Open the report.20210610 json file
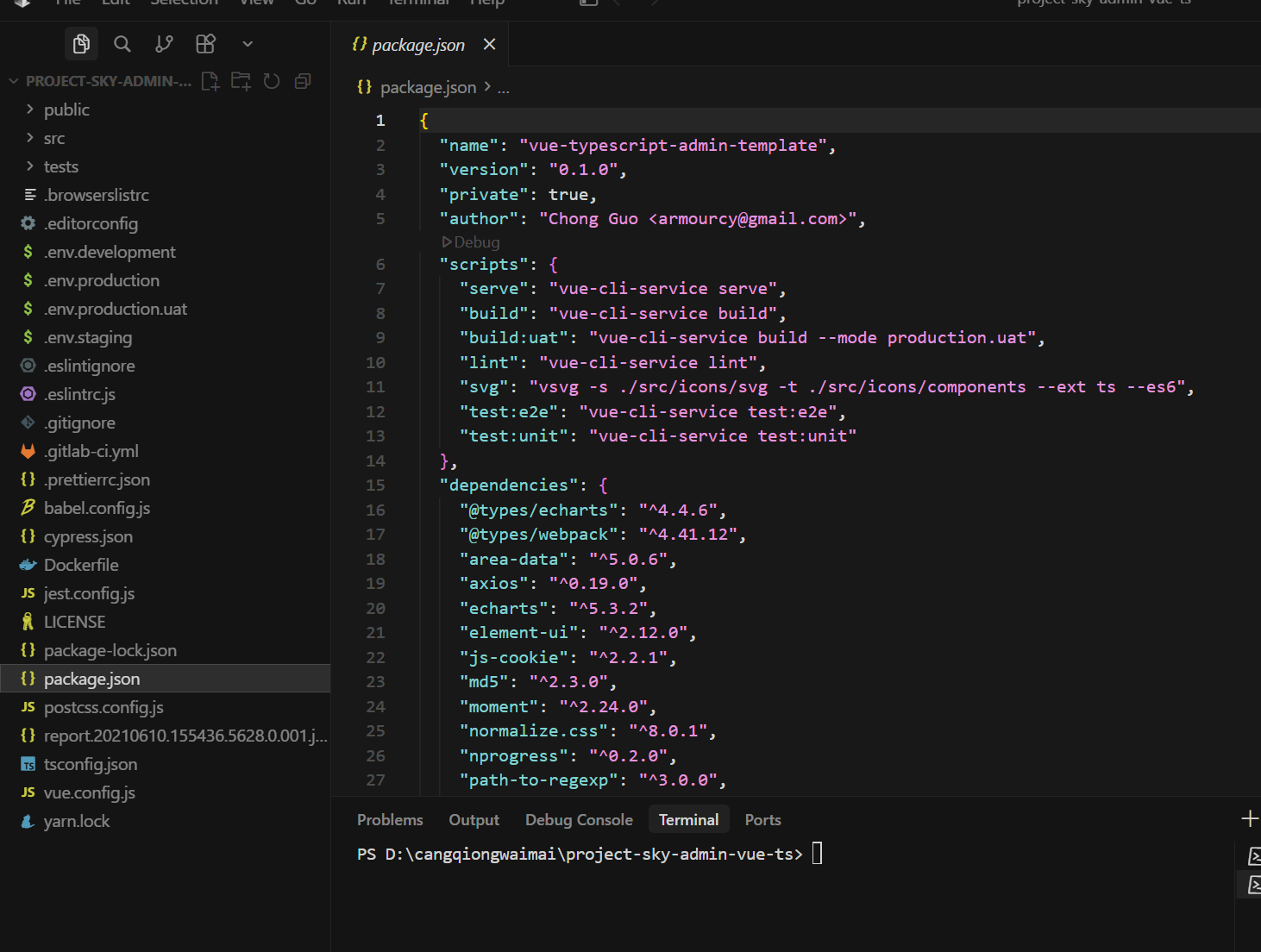1261x952 pixels. pyautogui.click(x=165, y=736)
